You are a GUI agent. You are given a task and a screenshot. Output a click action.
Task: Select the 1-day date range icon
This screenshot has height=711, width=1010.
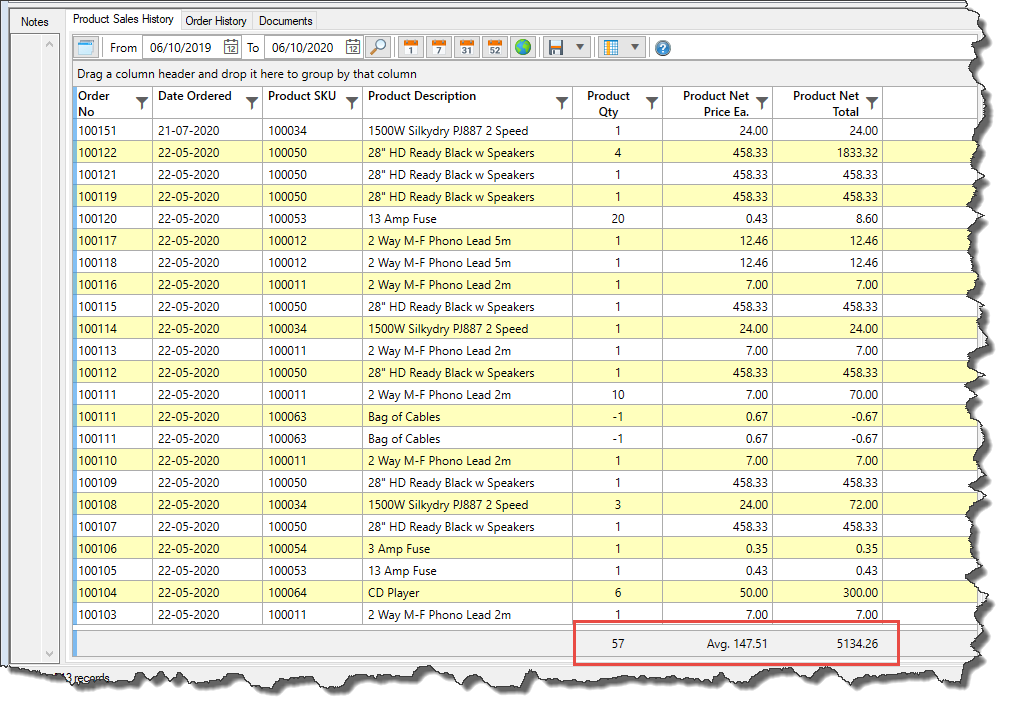[410, 46]
